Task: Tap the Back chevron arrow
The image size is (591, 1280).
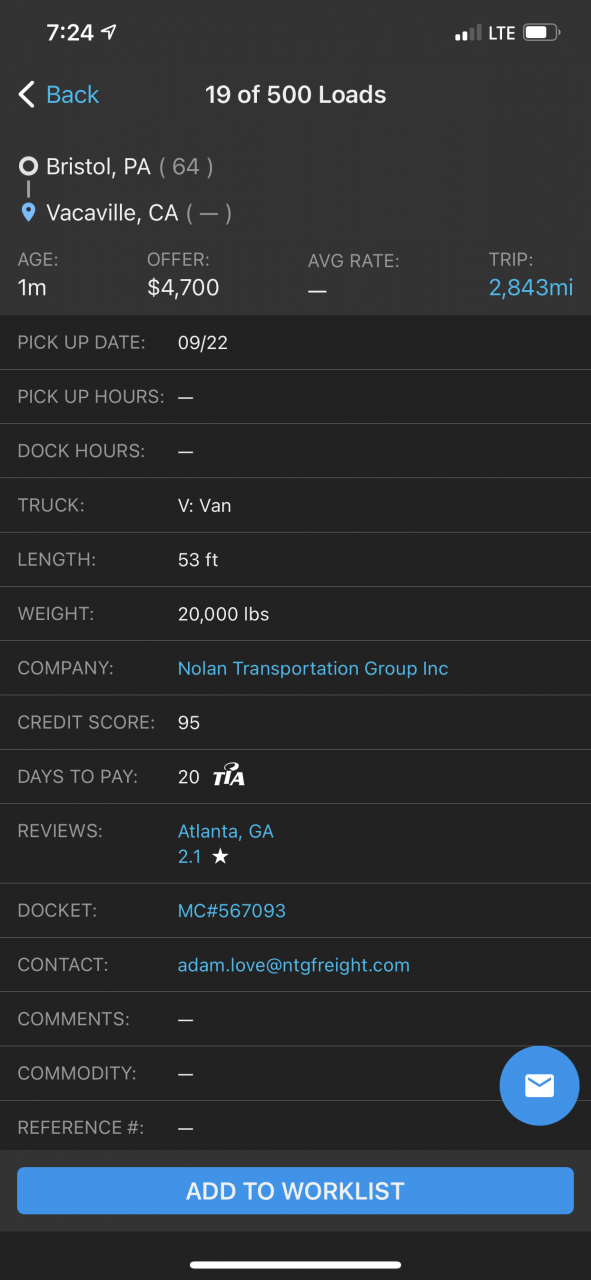Action: tap(27, 95)
